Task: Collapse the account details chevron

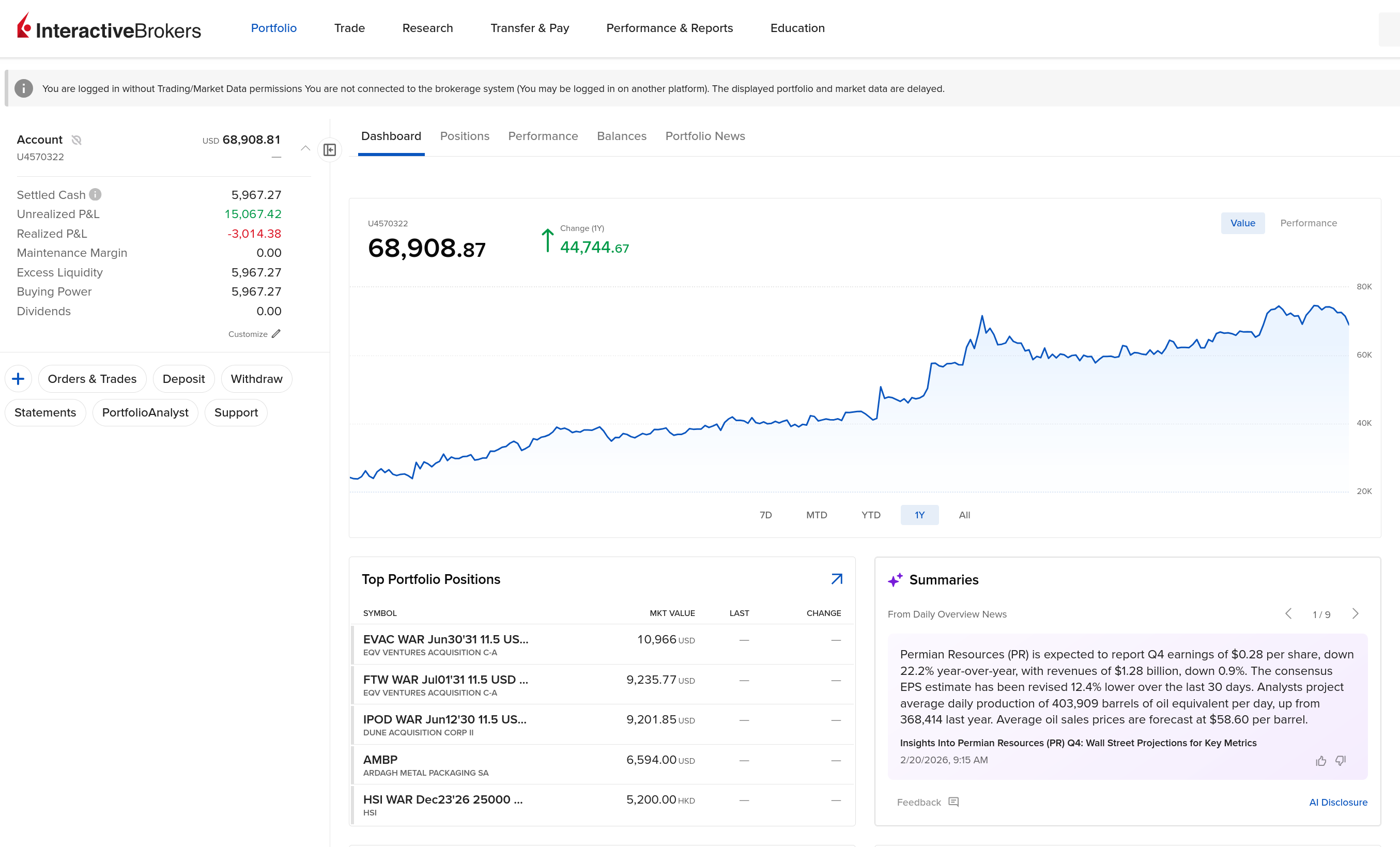Action: [305, 148]
